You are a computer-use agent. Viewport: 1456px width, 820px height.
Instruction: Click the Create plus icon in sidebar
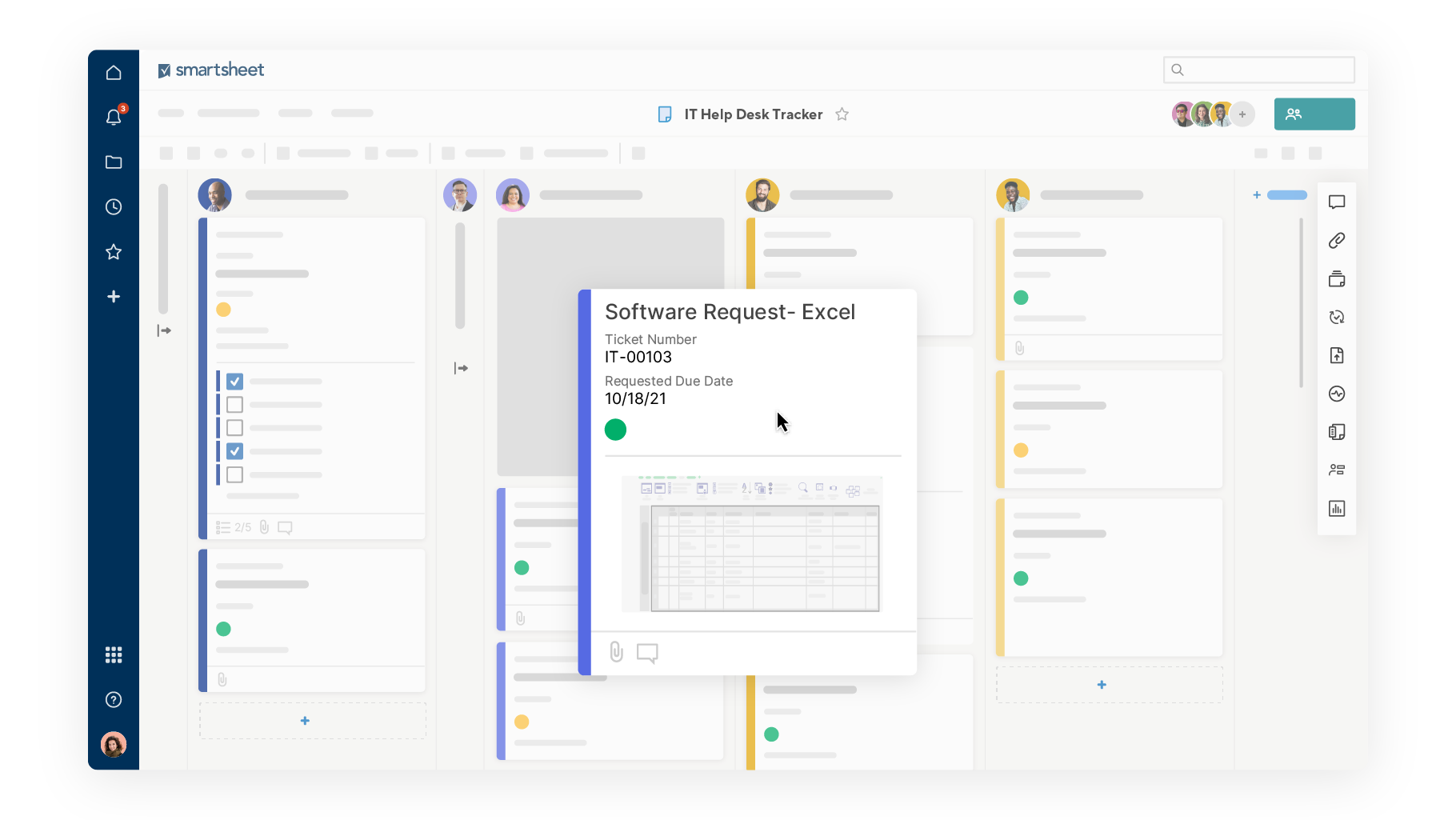(x=114, y=297)
